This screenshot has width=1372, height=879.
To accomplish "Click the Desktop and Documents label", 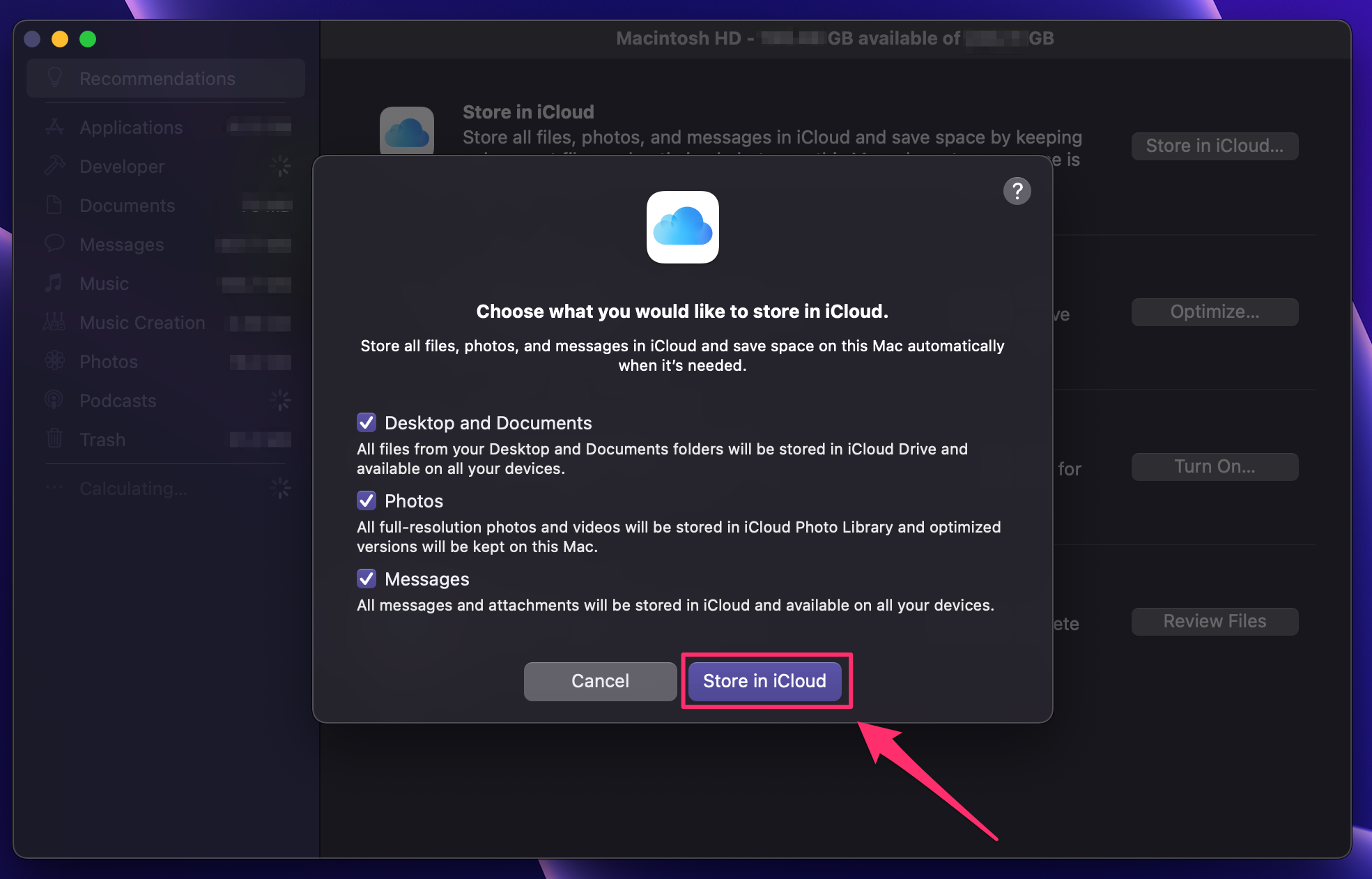I will (488, 423).
